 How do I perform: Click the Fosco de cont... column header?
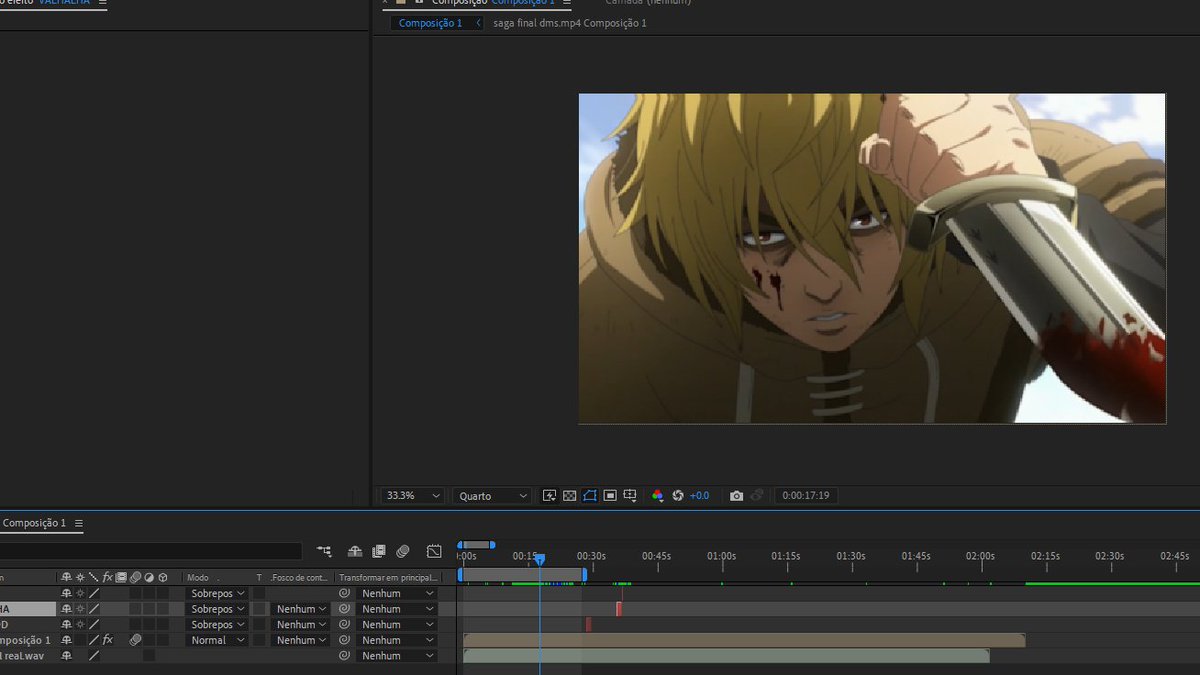point(299,578)
